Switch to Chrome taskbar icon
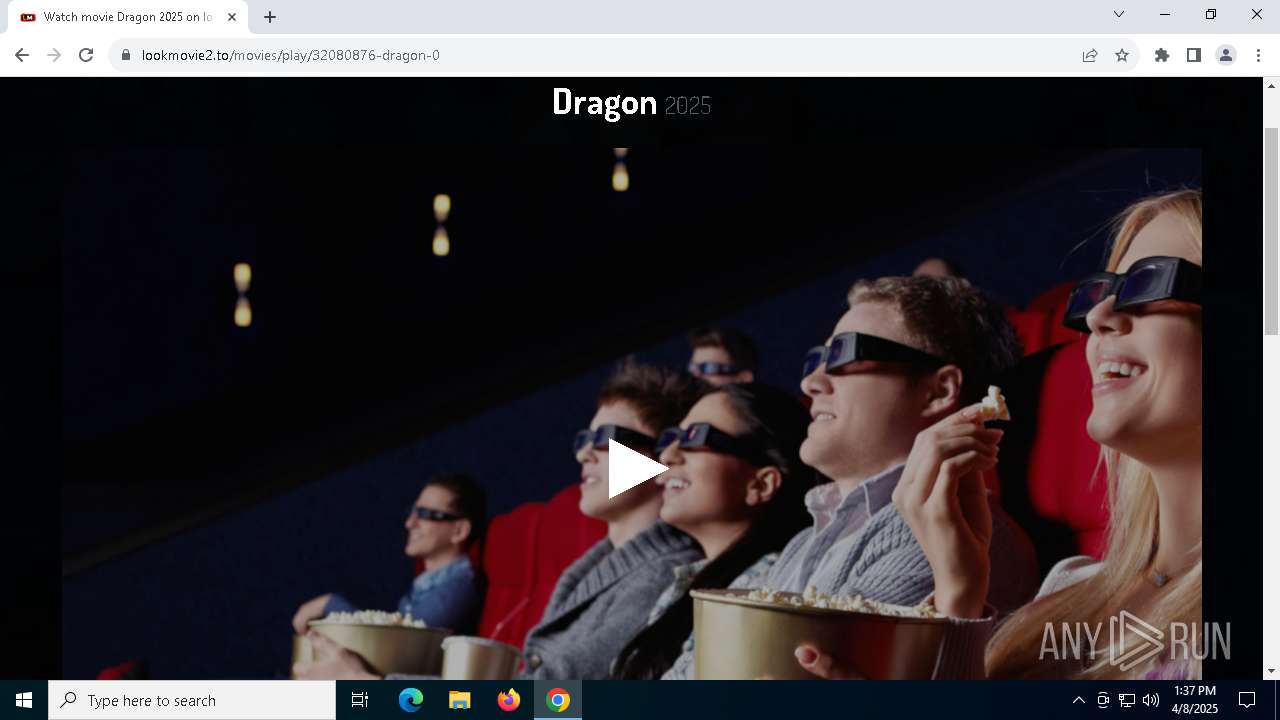Image resolution: width=1280 pixels, height=720 pixels. 558,700
